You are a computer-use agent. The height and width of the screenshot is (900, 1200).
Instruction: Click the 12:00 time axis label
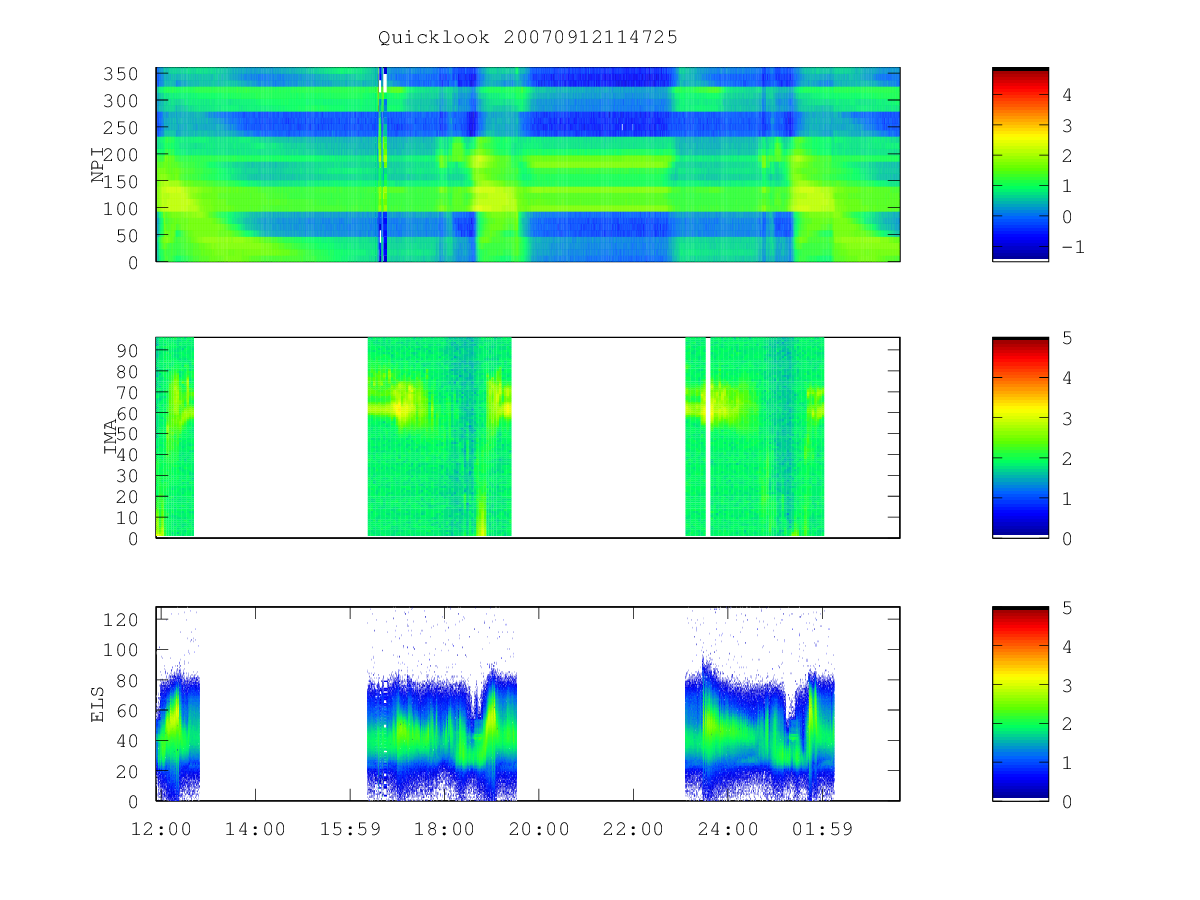point(161,829)
